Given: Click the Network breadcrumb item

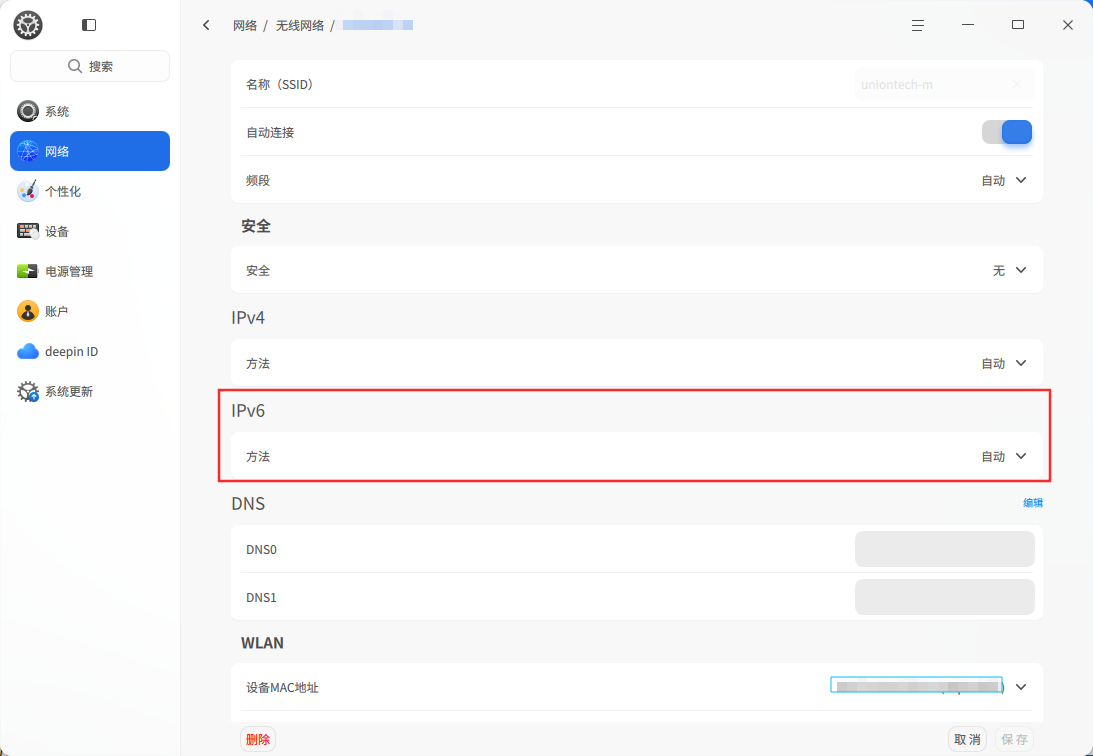Looking at the screenshot, I should coord(245,26).
